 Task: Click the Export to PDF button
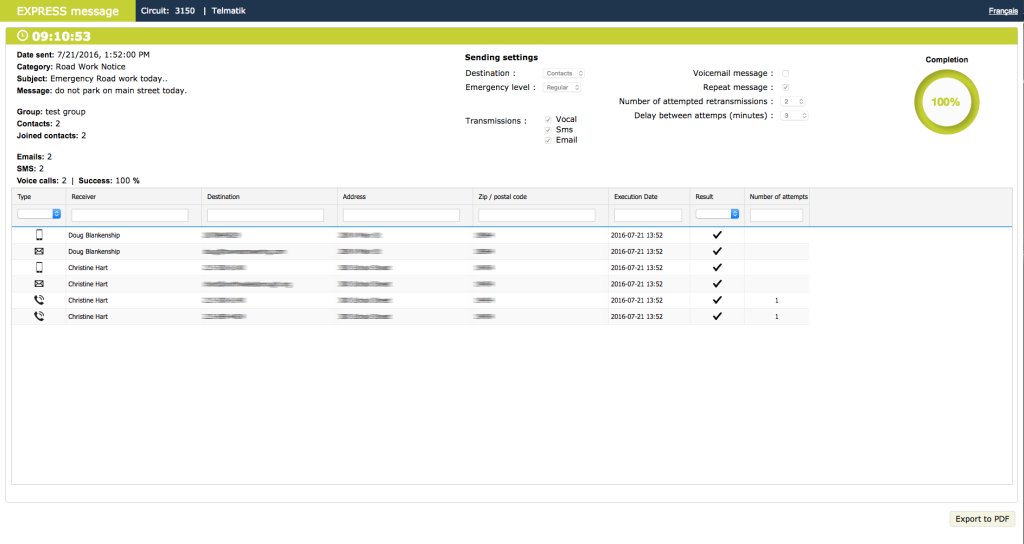click(982, 519)
